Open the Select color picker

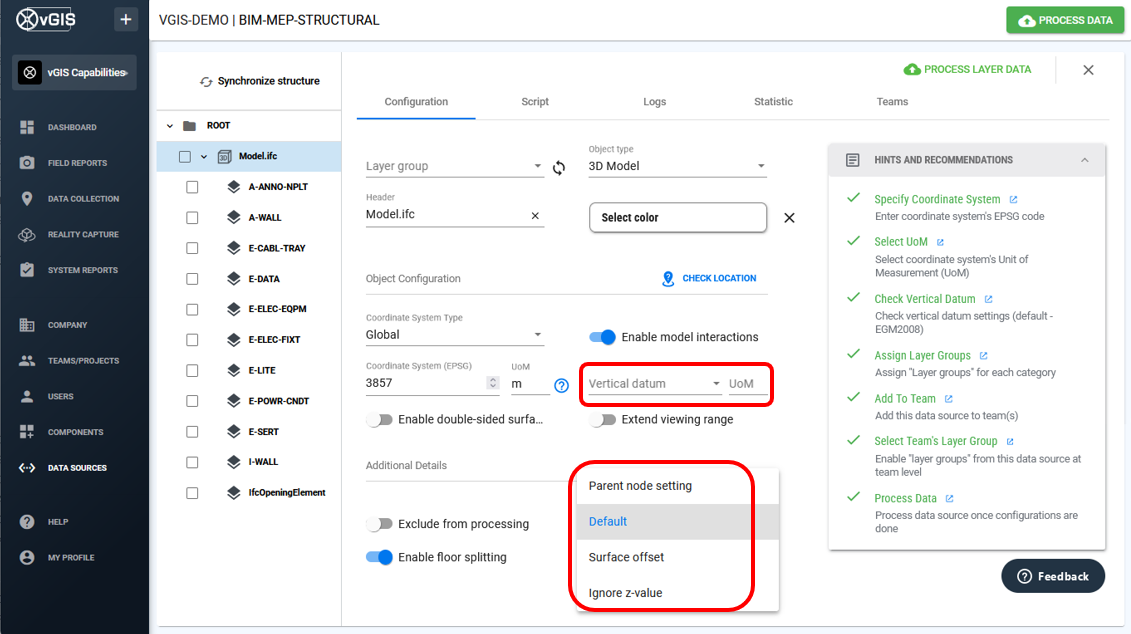678,217
